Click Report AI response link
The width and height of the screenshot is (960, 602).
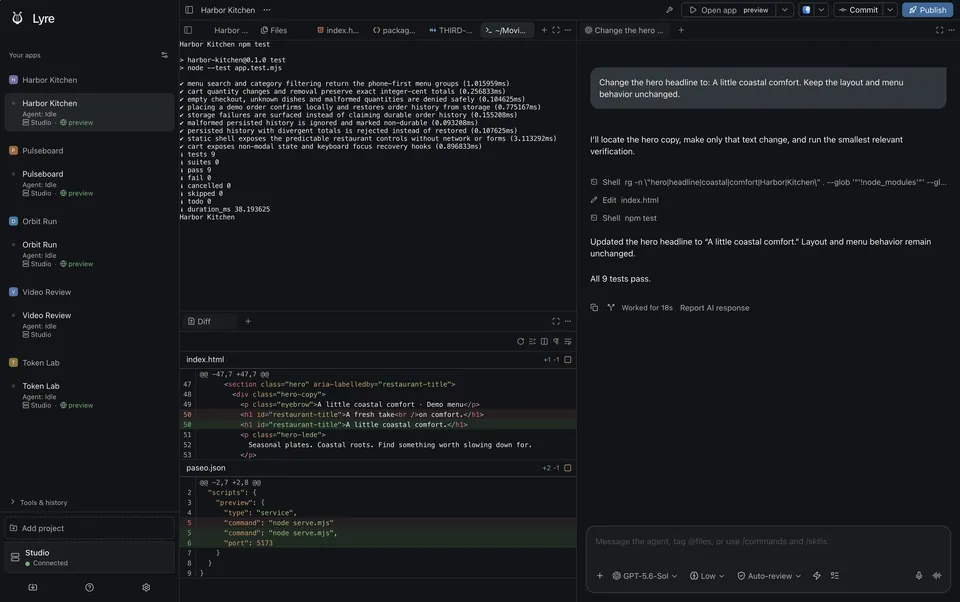click(x=714, y=308)
